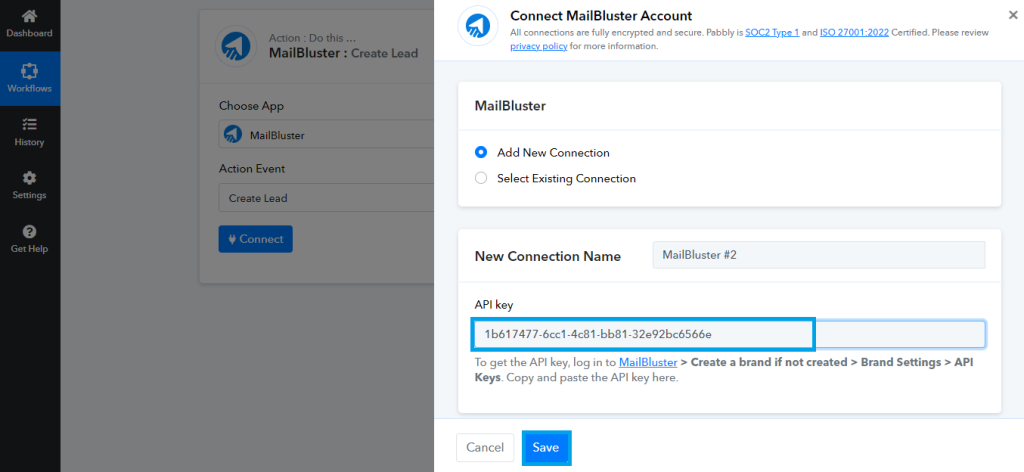Viewport: 1024px width, 472px height.
Task: Click the New Connection Name field
Action: click(819, 255)
